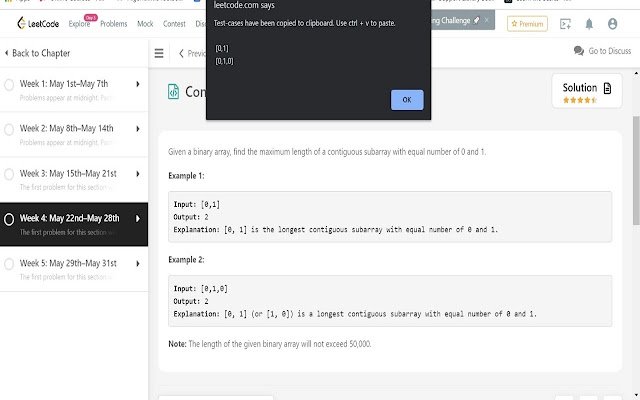Toggle the Week 5 completion circle
The width and height of the screenshot is (640, 400).
9,264
